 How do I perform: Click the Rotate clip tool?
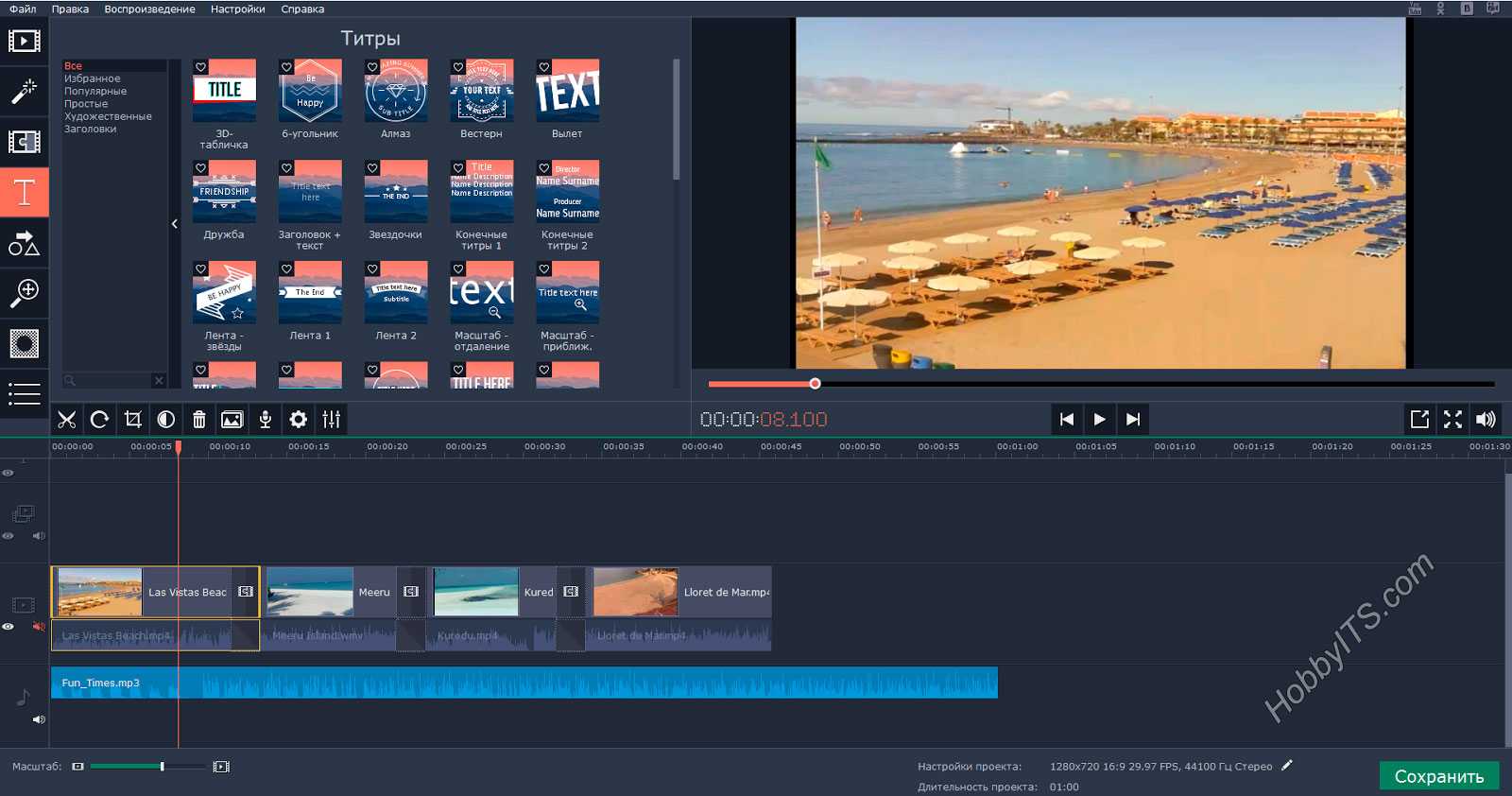[x=99, y=419]
